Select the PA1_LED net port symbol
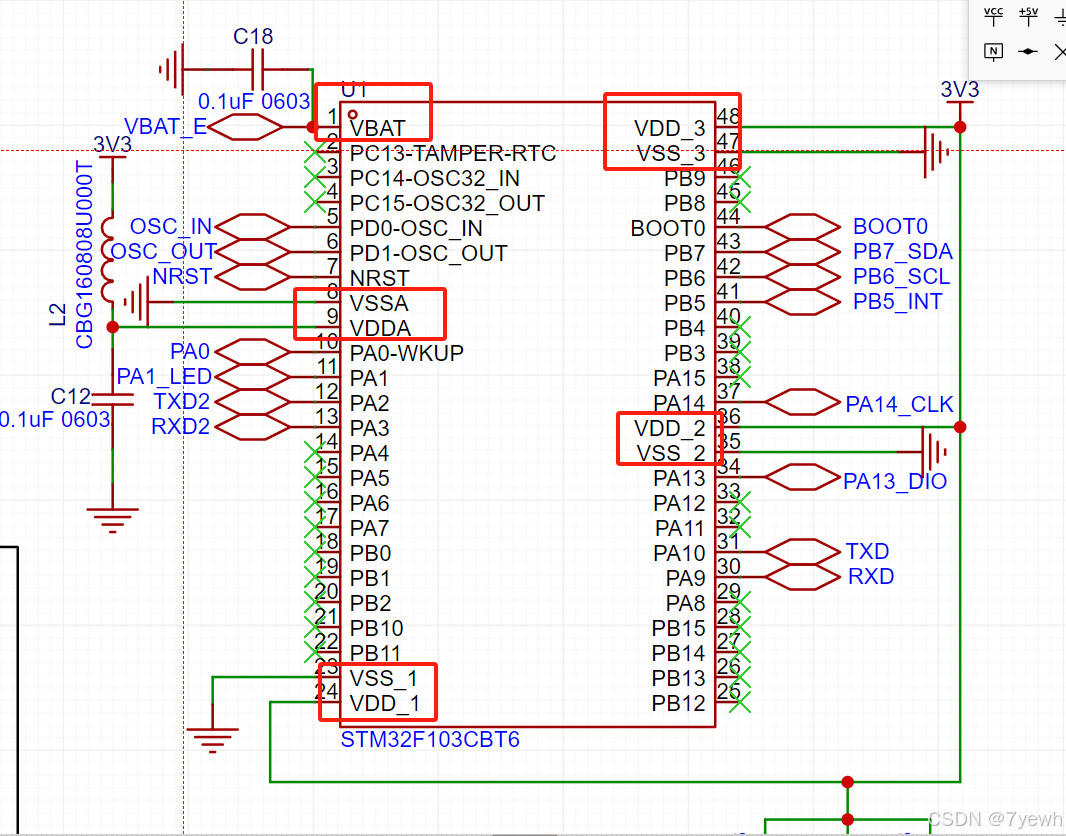 click(253, 377)
